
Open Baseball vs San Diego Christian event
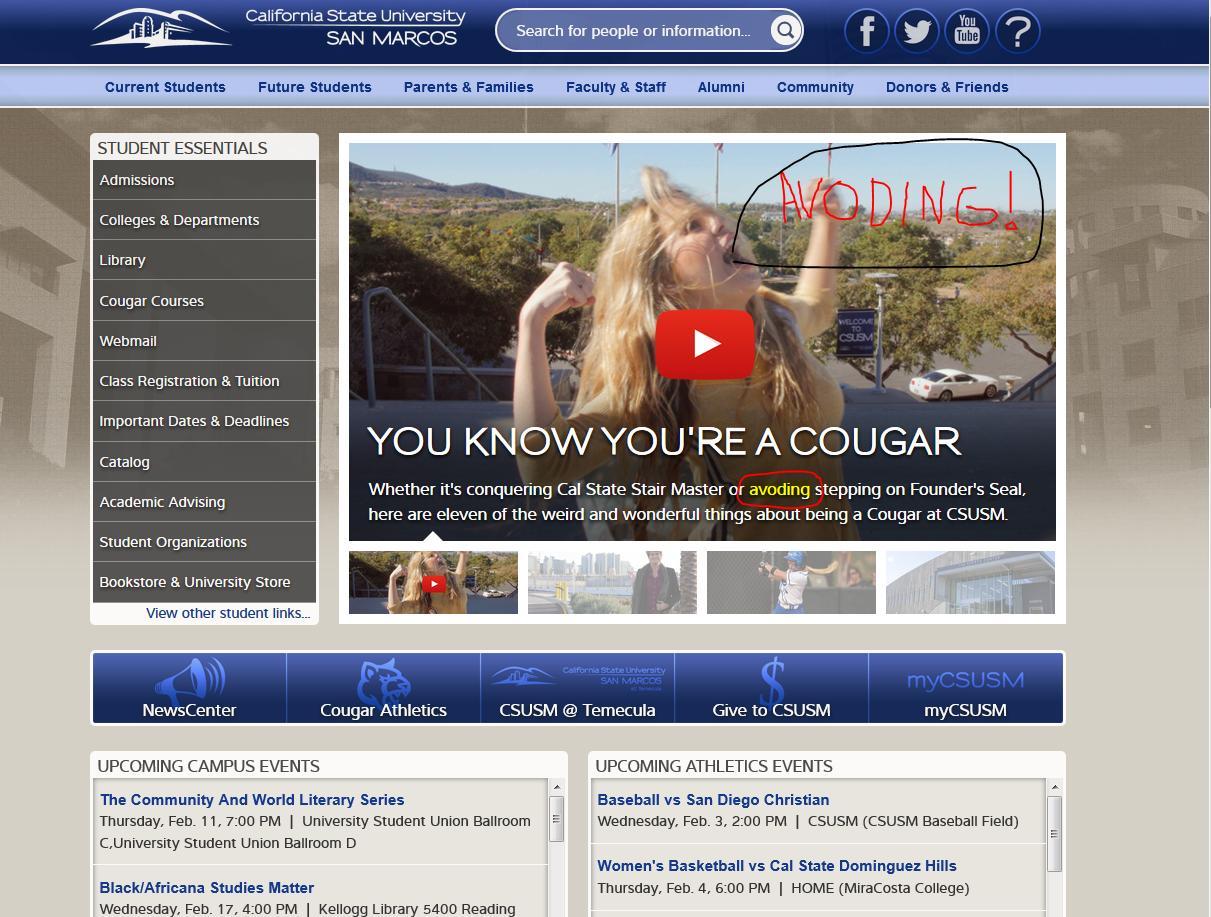tap(713, 799)
